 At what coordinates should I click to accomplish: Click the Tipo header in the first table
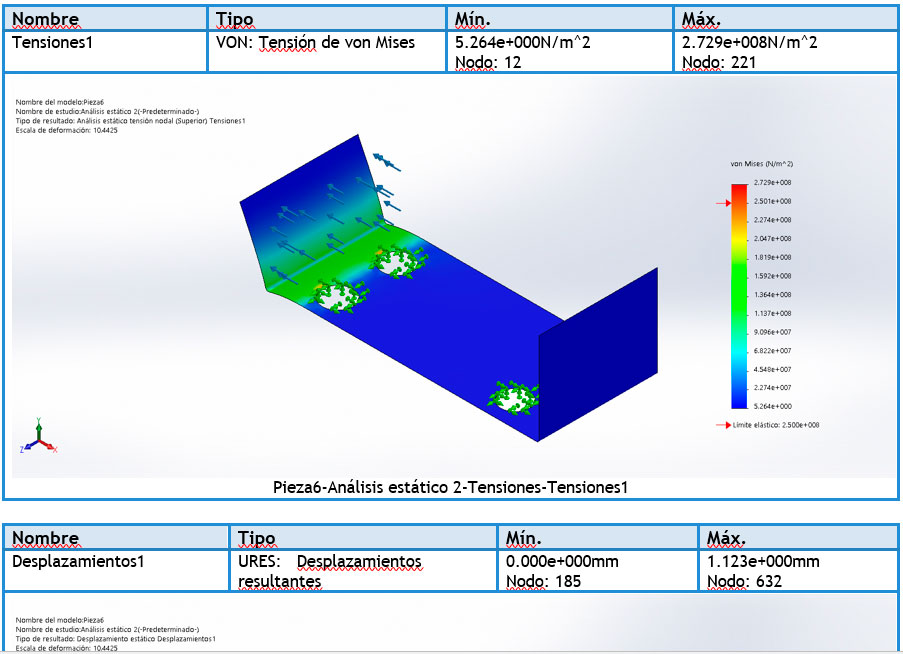click(x=235, y=20)
